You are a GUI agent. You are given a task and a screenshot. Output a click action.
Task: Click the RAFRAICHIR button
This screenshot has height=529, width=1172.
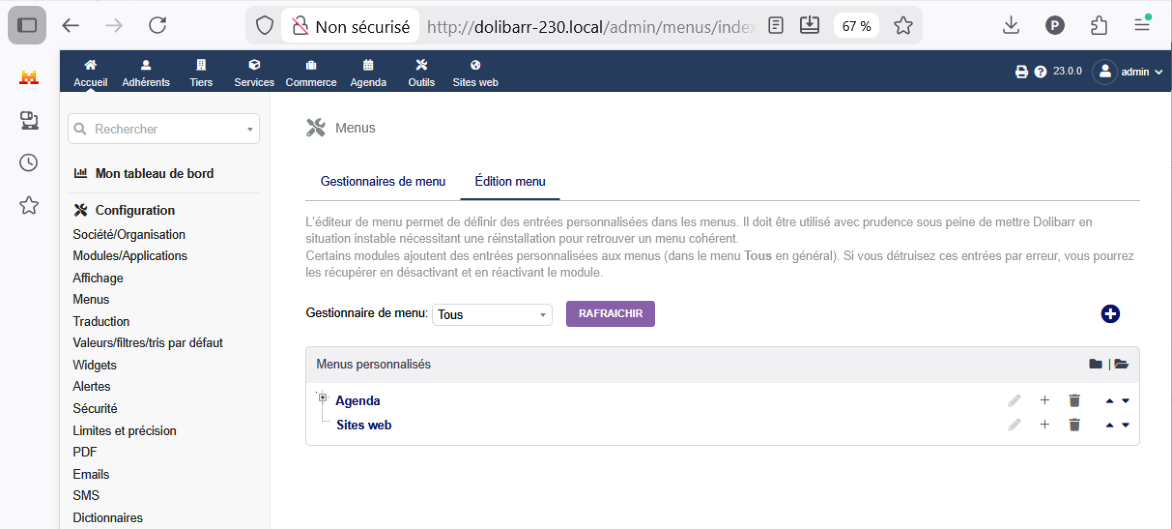click(611, 314)
